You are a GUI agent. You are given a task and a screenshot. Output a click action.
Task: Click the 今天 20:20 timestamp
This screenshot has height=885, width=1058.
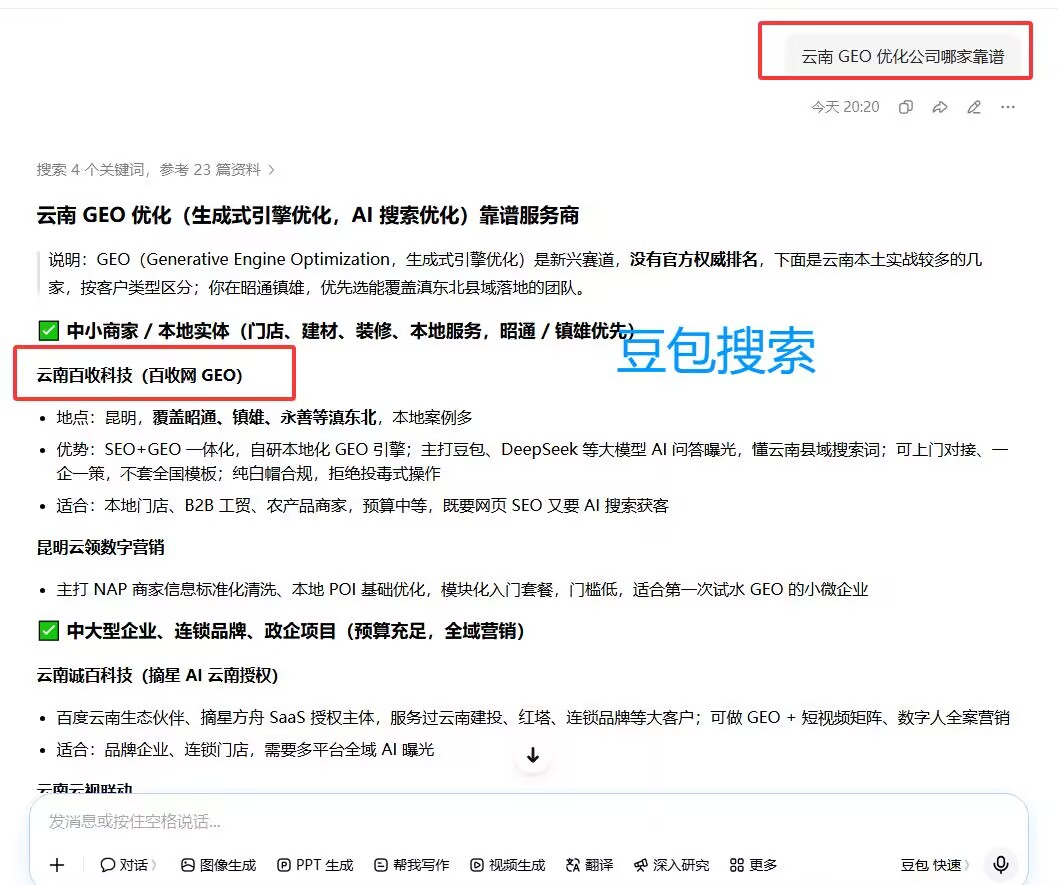(845, 107)
